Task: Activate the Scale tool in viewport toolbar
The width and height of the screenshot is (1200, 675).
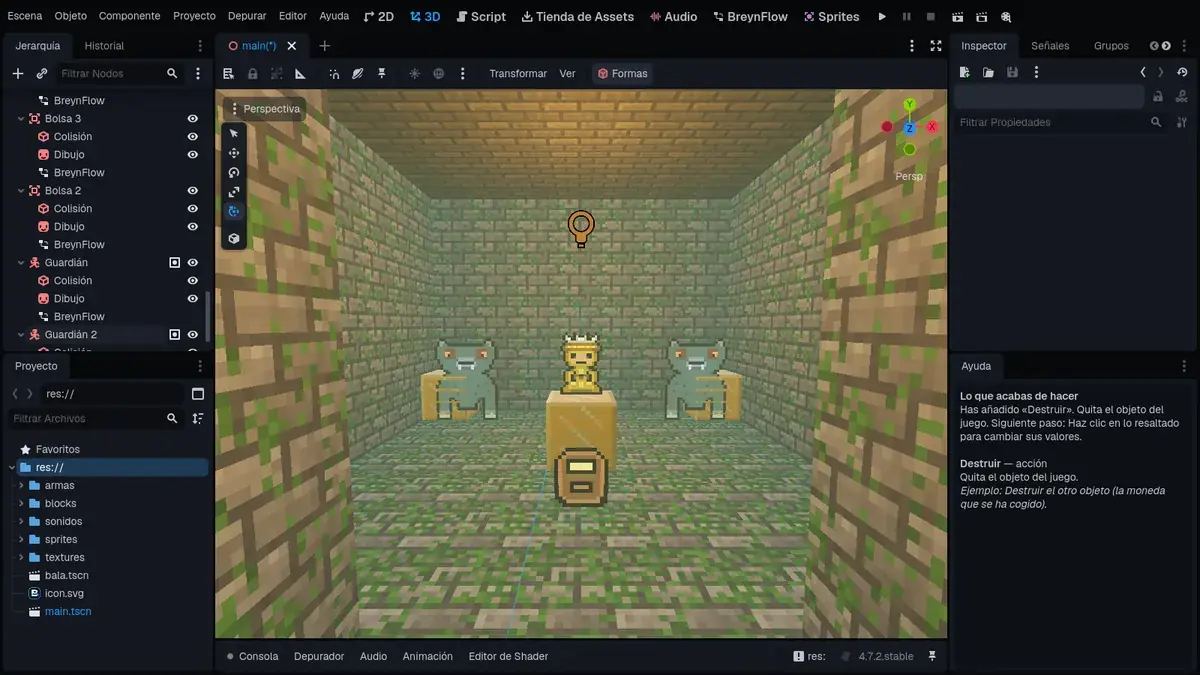Action: pos(234,192)
